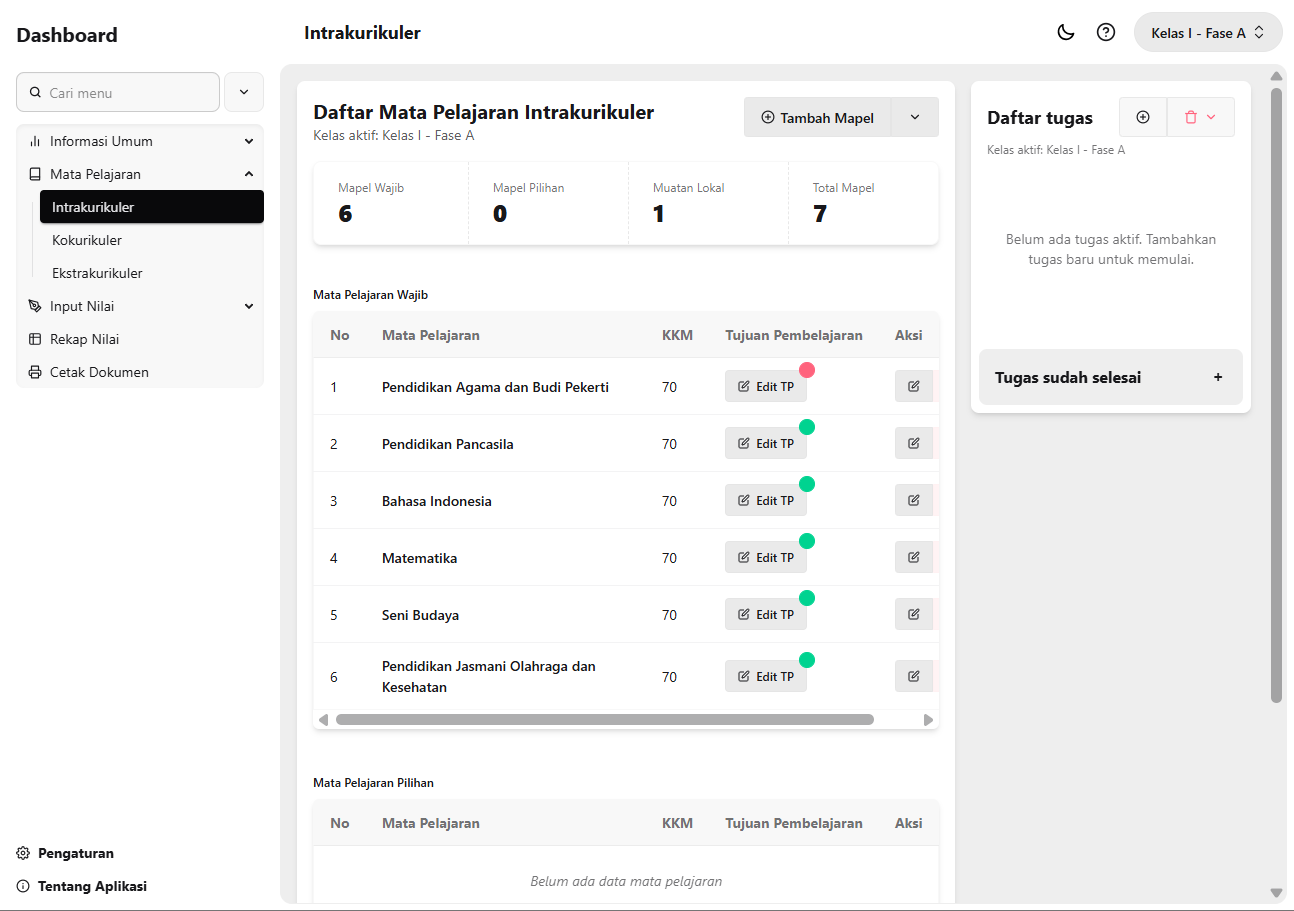Screen dimensions: 1294x911
Task: Click the add task plus icon
Action: 1143,117
